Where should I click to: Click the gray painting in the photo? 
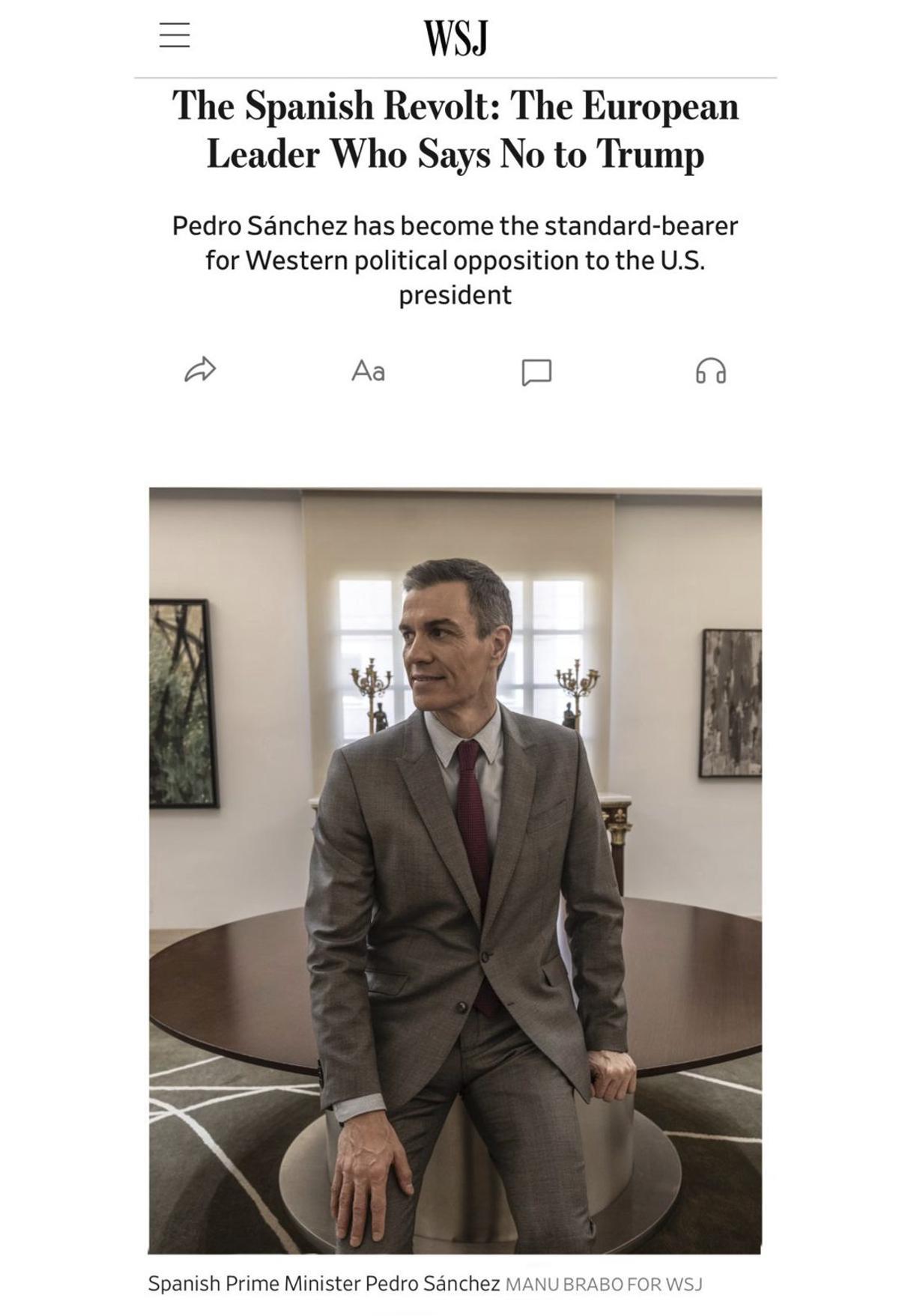(732, 703)
